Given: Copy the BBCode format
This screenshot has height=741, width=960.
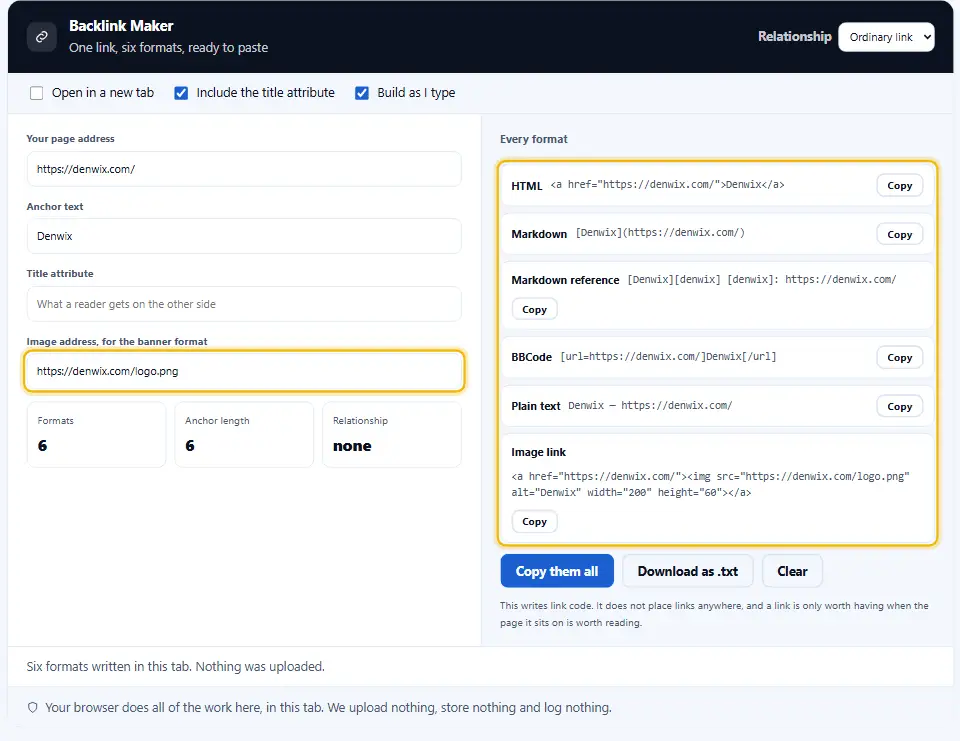Looking at the screenshot, I should click(x=899, y=358).
